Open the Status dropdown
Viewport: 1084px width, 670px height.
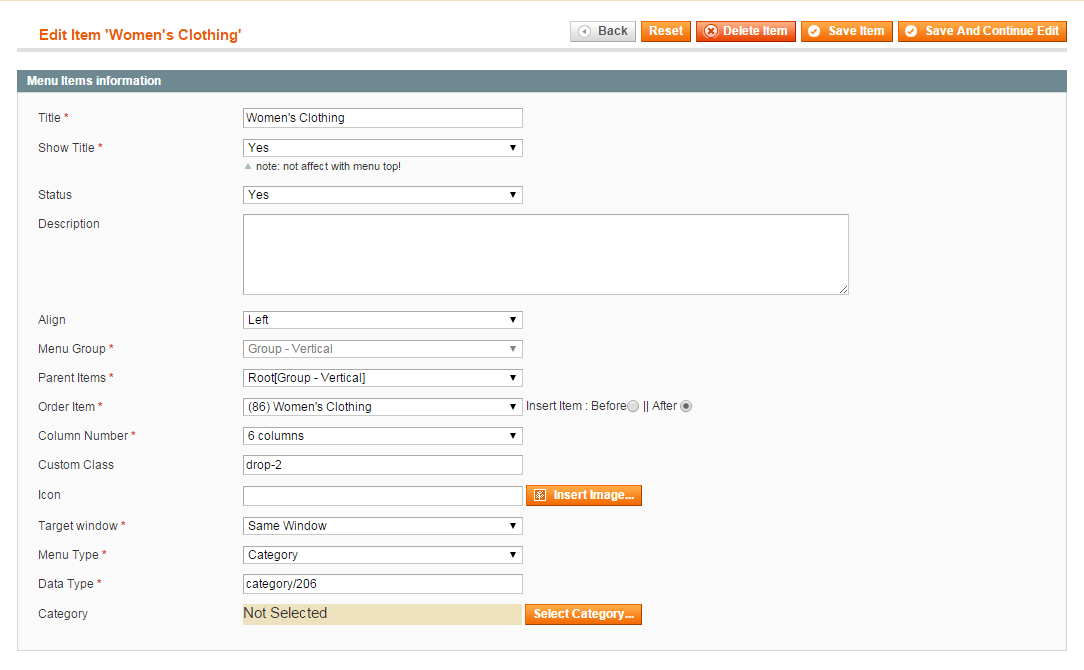[383, 195]
